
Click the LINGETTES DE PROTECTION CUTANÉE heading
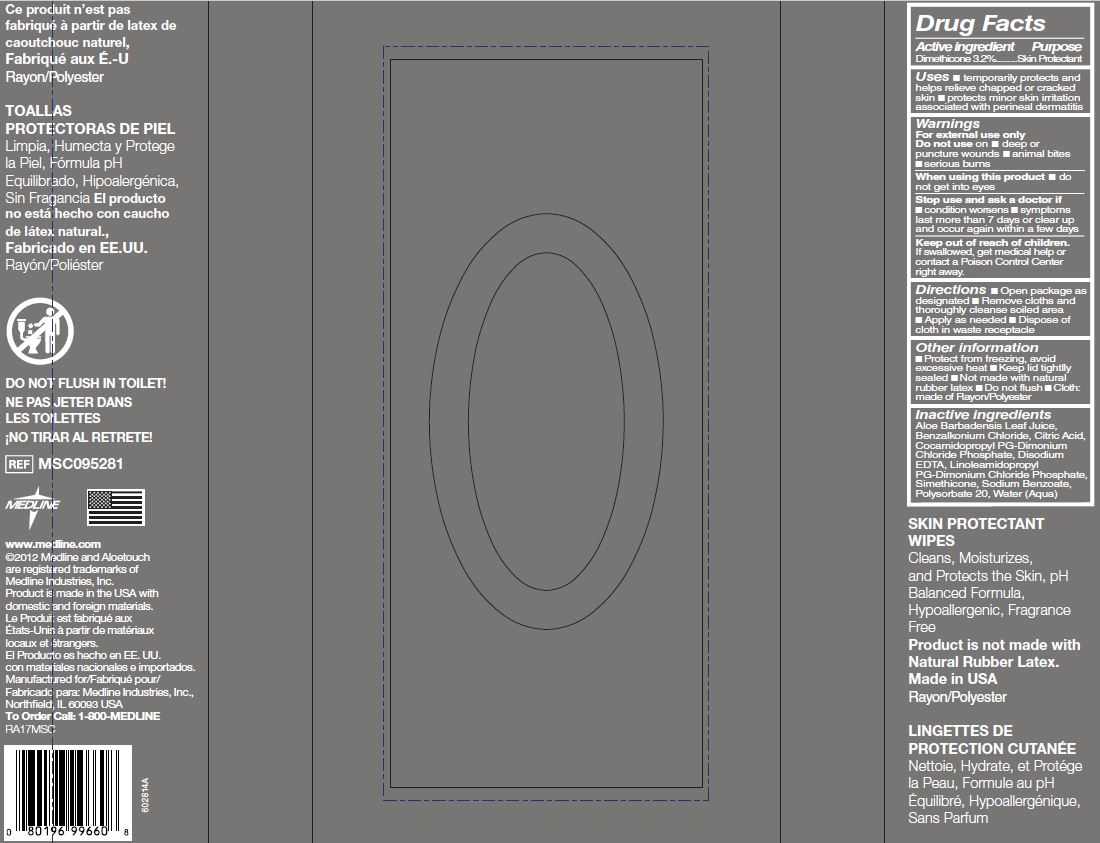pos(991,739)
